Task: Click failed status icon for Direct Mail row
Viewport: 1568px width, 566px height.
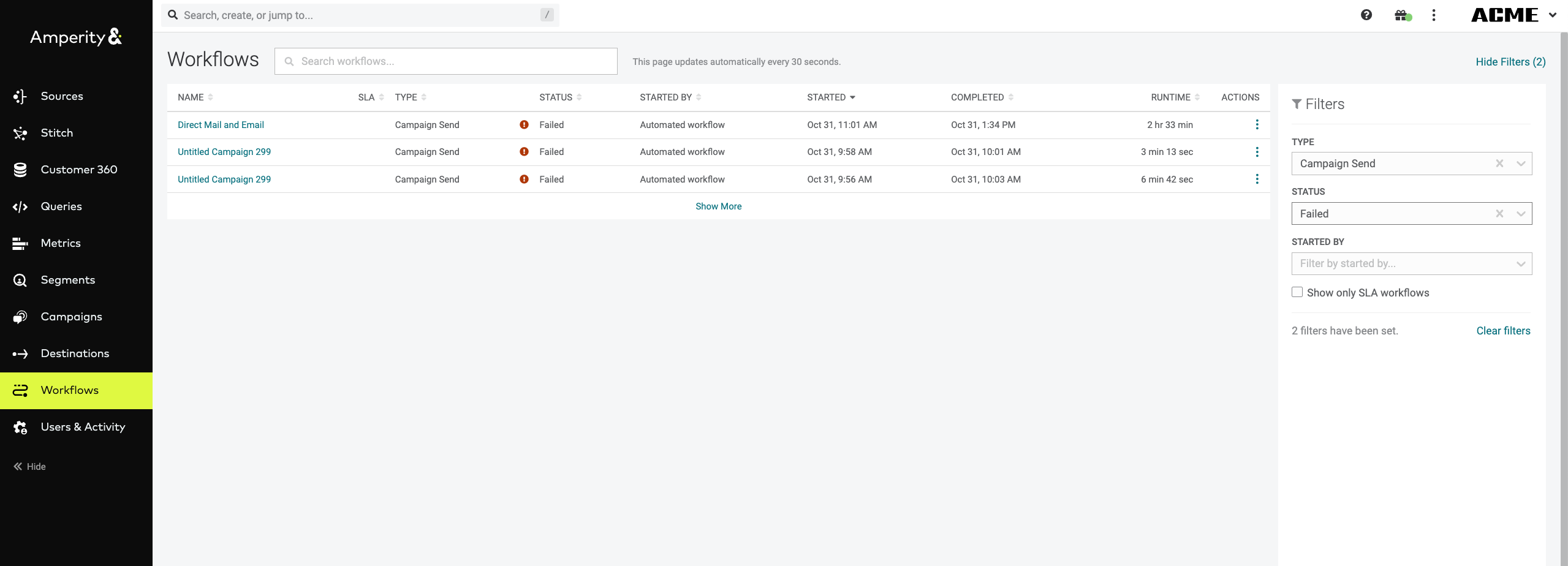Action: click(524, 125)
